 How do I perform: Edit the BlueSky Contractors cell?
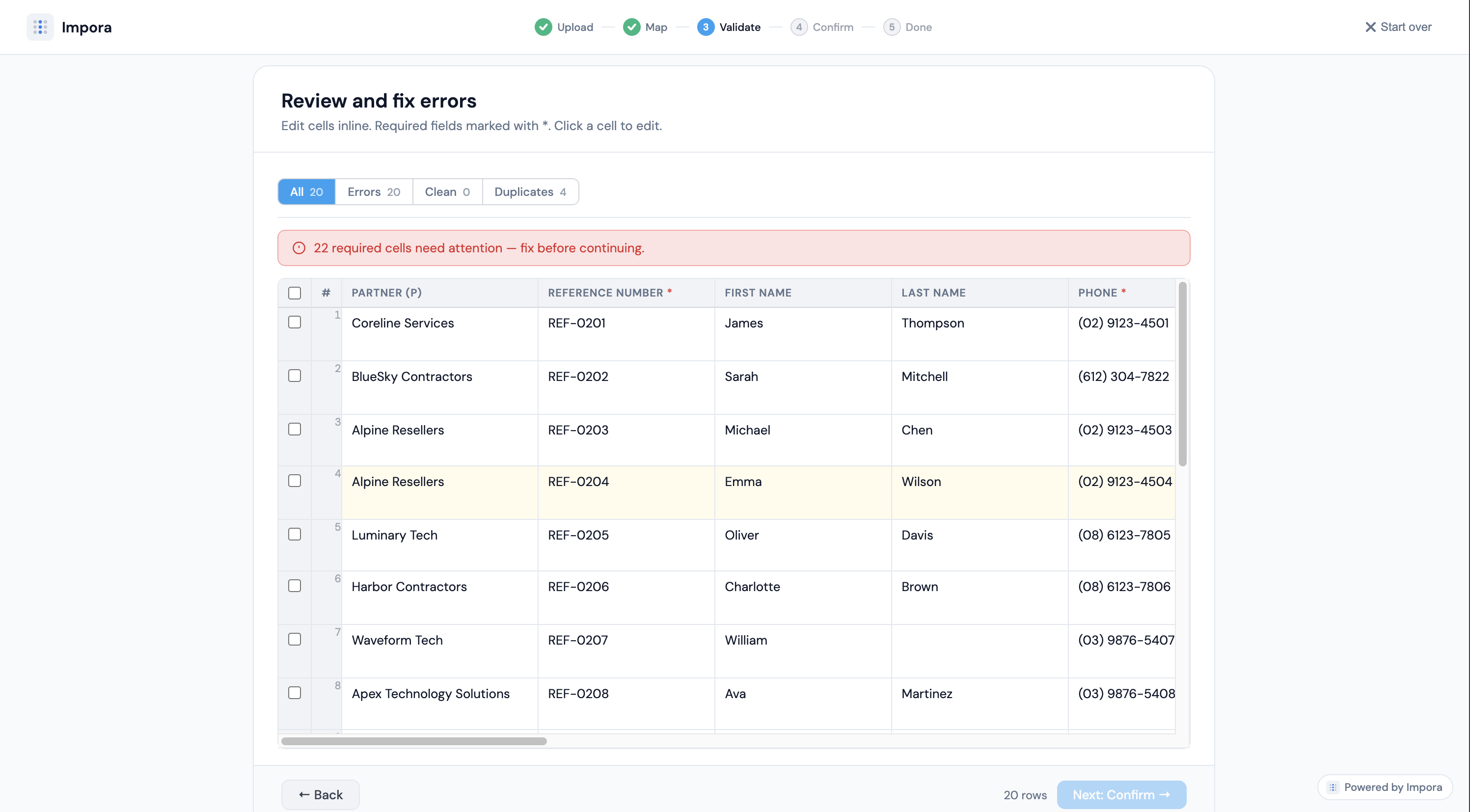(x=439, y=387)
